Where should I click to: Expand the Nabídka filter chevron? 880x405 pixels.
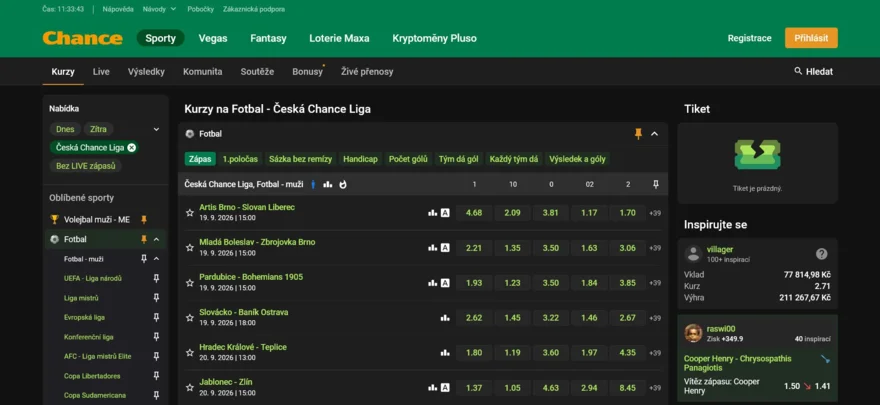click(x=157, y=129)
